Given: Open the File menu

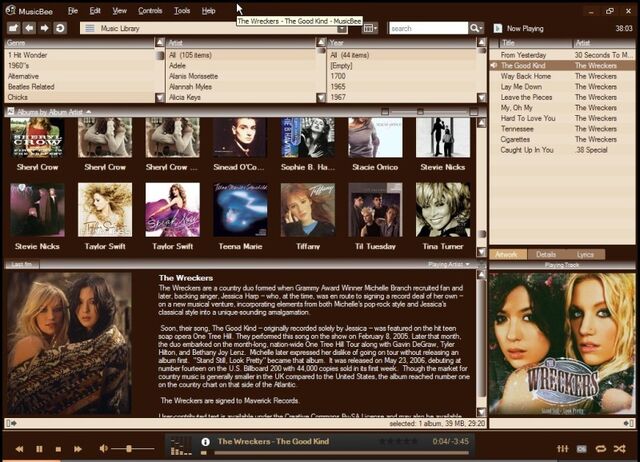Looking at the screenshot, I should [73, 11].
